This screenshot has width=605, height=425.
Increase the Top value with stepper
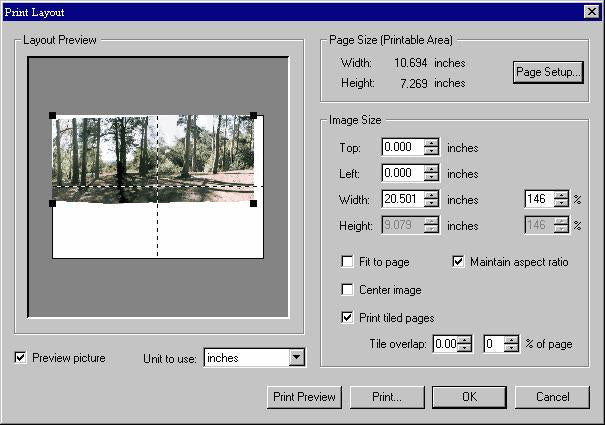tap(431, 143)
